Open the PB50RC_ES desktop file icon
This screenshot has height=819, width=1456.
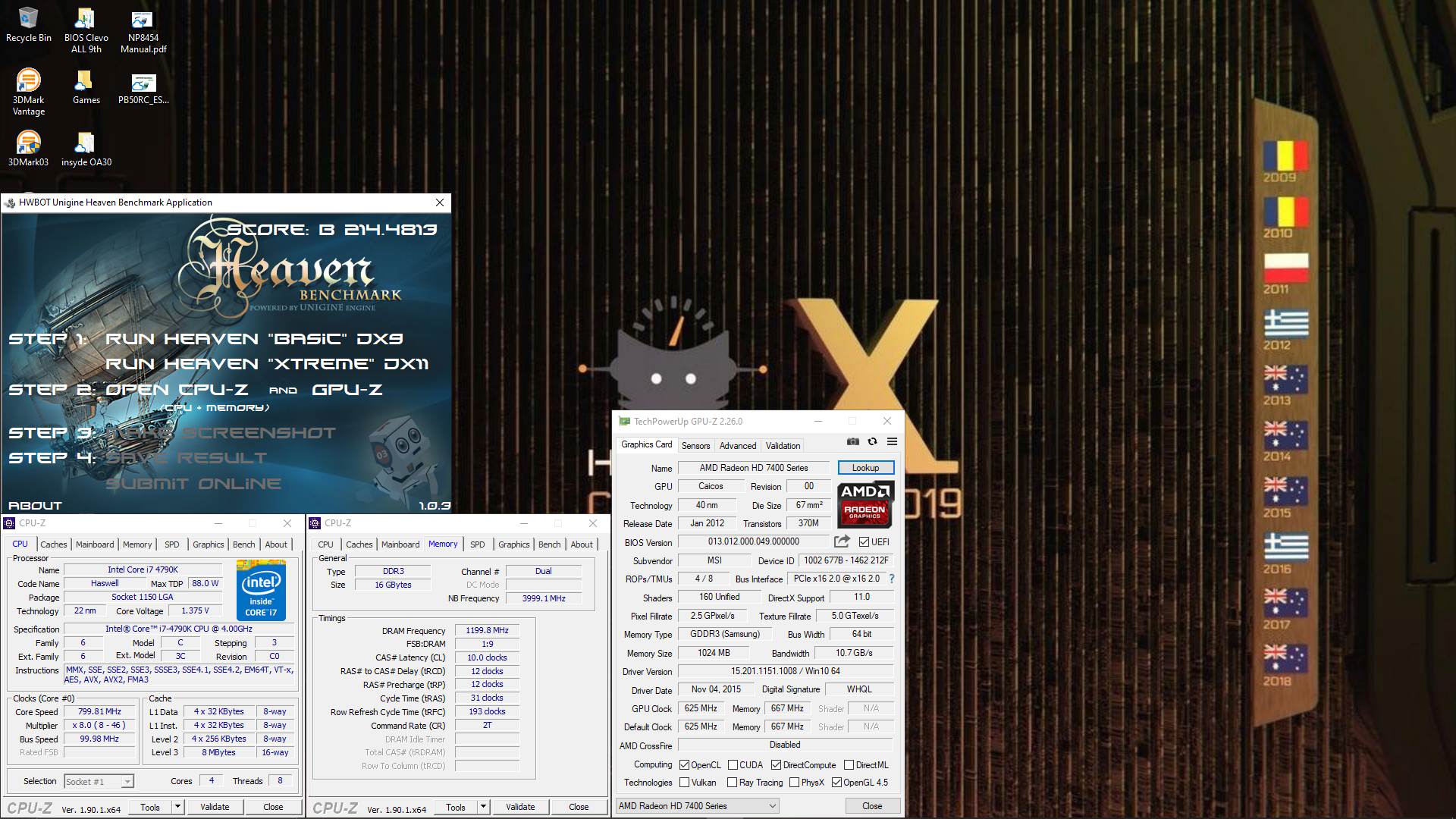coord(143,87)
